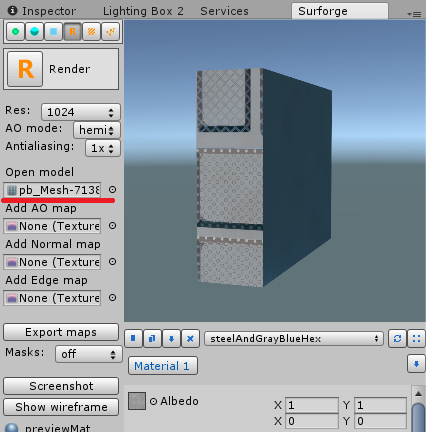Click the Screenshot button
The width and height of the screenshot is (426, 432).
[61, 386]
